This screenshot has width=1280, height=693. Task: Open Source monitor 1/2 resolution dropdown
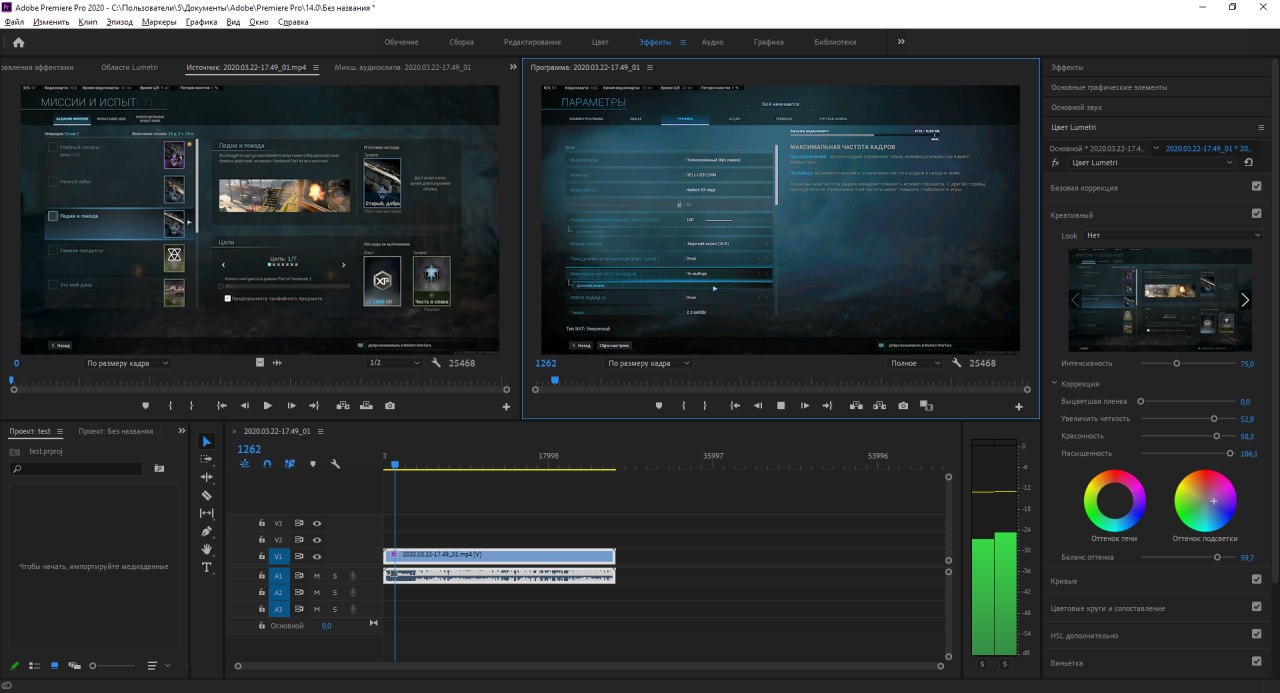[x=395, y=363]
